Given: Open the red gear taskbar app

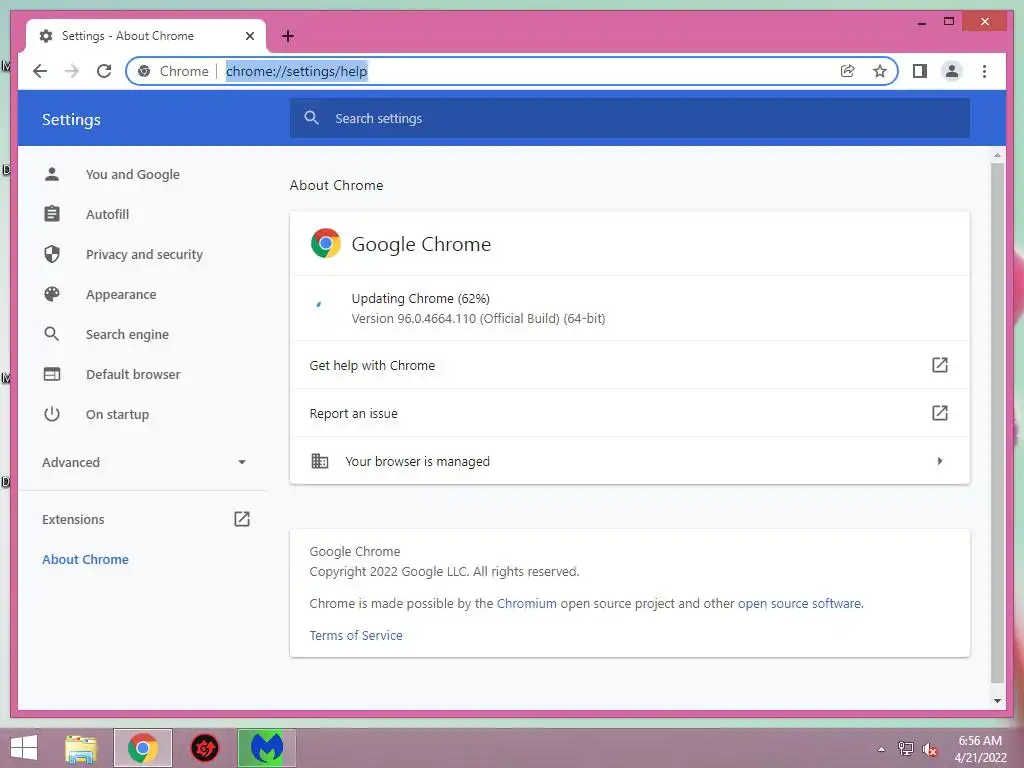Looking at the screenshot, I should [204, 748].
